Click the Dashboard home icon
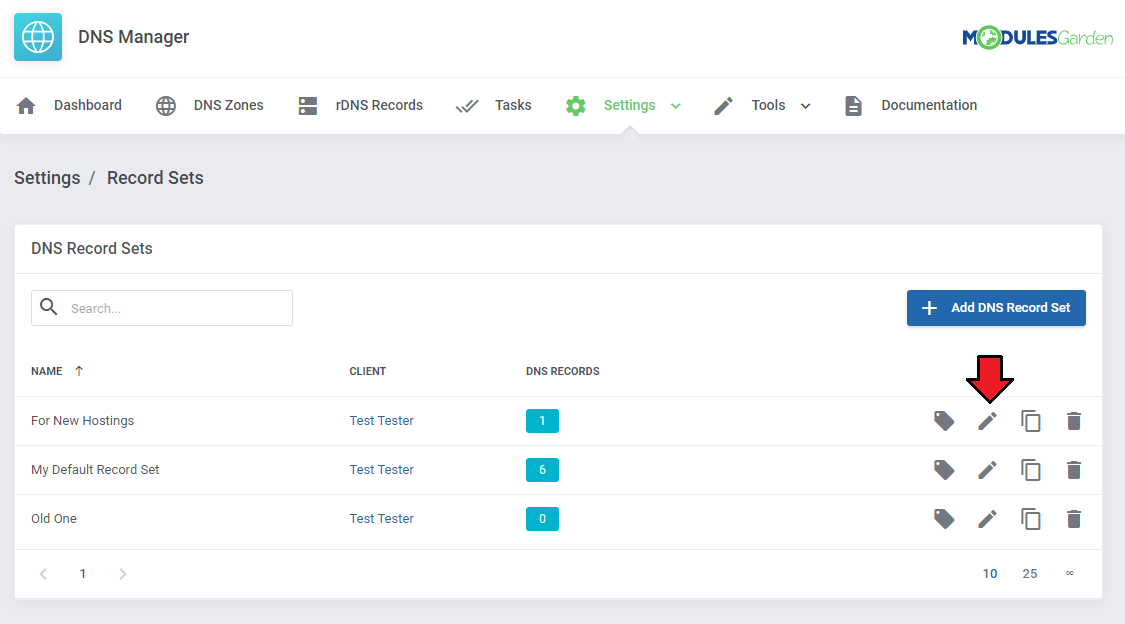Image resolution: width=1125 pixels, height=624 pixels. (x=27, y=105)
